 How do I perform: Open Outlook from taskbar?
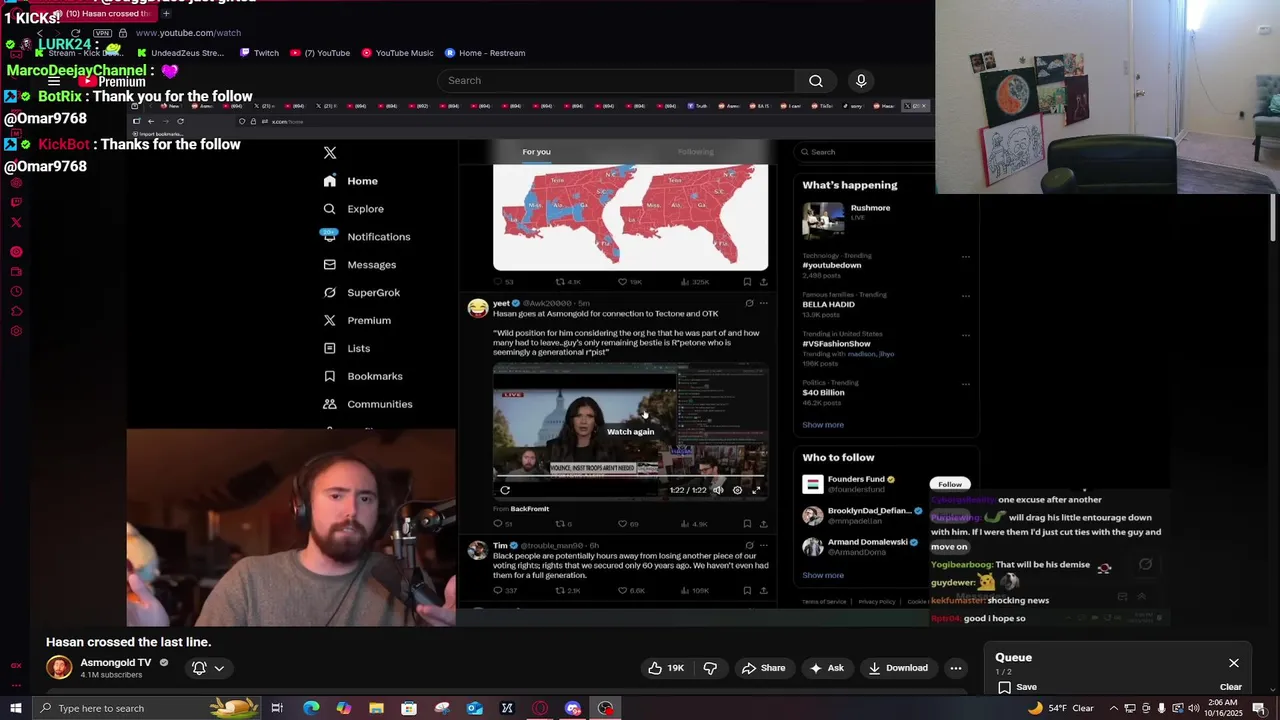click(x=474, y=708)
